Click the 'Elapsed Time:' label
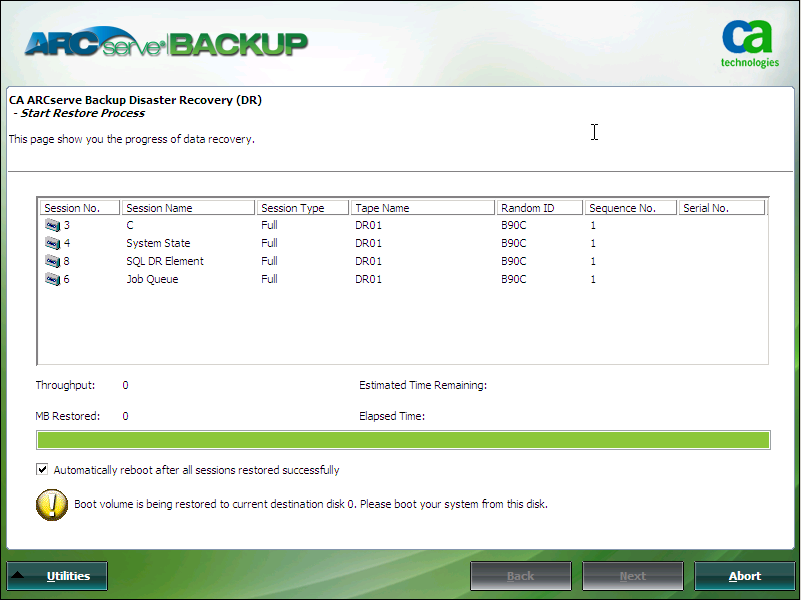The height and width of the screenshot is (600, 801). click(x=392, y=416)
